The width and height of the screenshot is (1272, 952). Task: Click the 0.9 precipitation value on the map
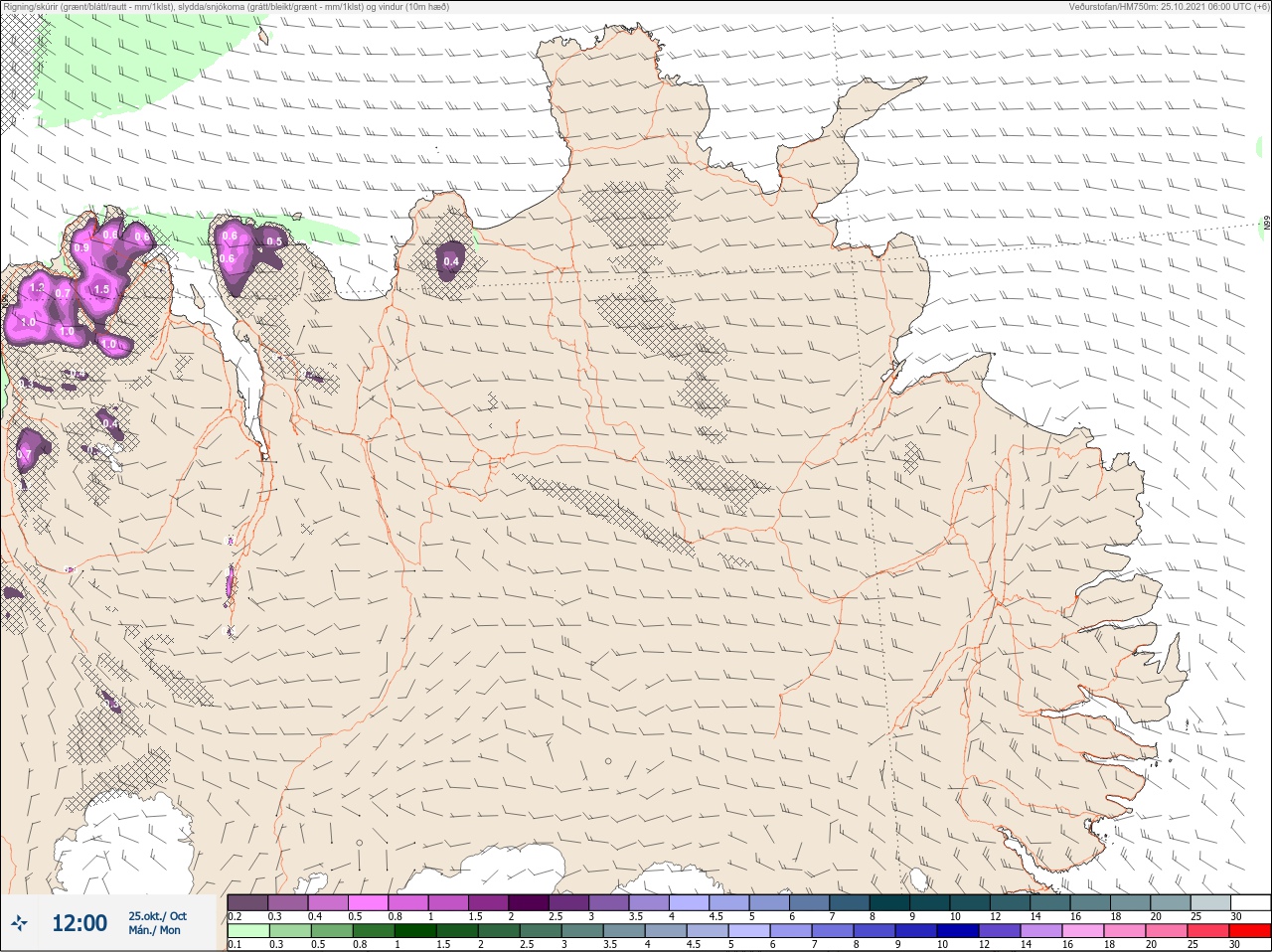coord(81,247)
